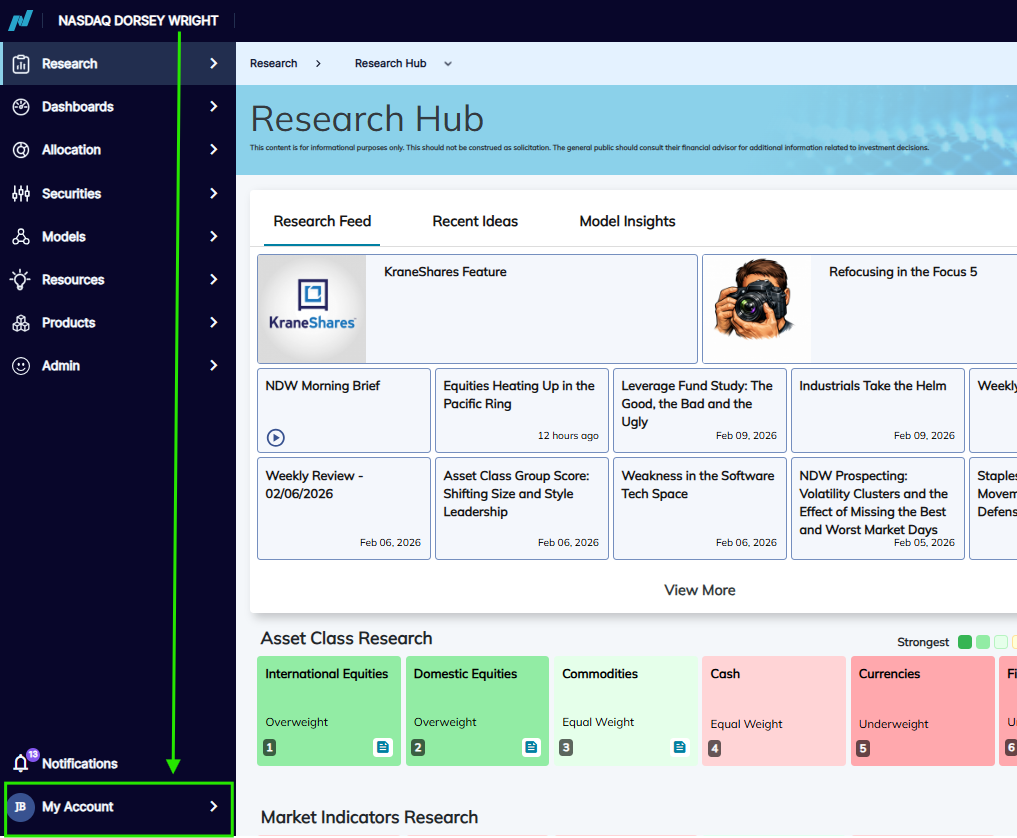The width and height of the screenshot is (1017, 838).
Task: Expand the Products menu chevron
Action: coord(213,322)
